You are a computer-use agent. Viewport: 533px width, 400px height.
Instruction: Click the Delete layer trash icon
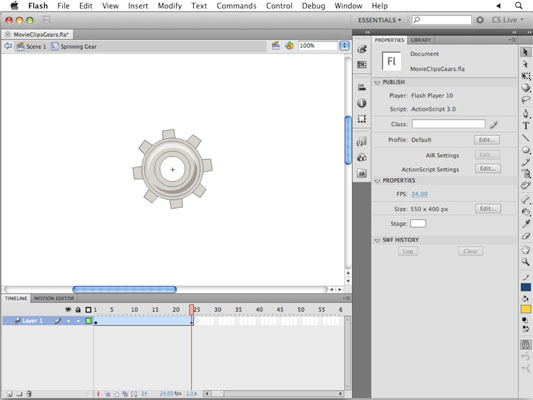pos(29,394)
